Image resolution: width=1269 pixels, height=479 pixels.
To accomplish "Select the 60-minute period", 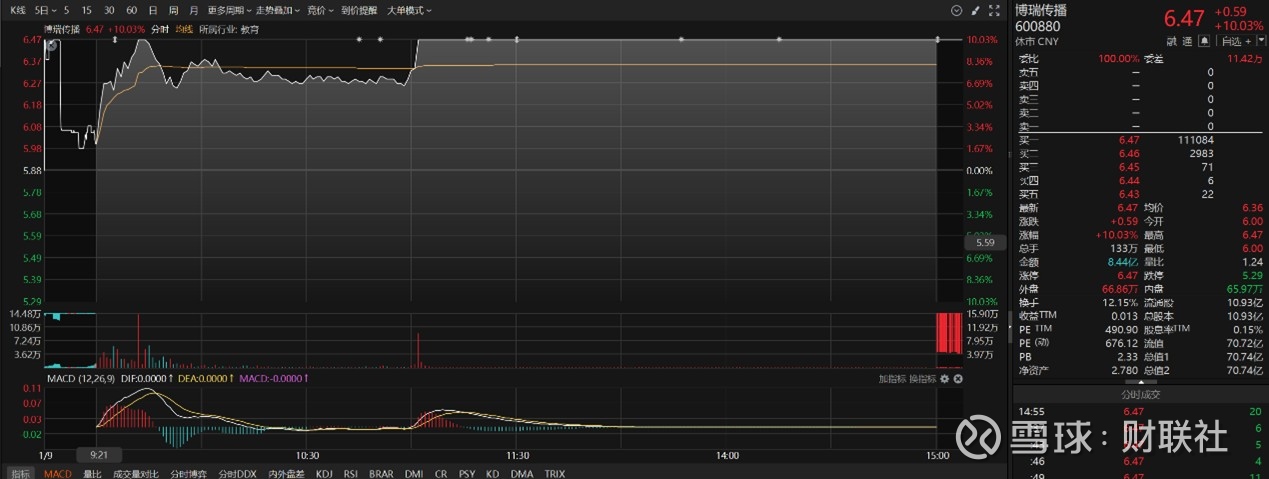I will point(131,10).
